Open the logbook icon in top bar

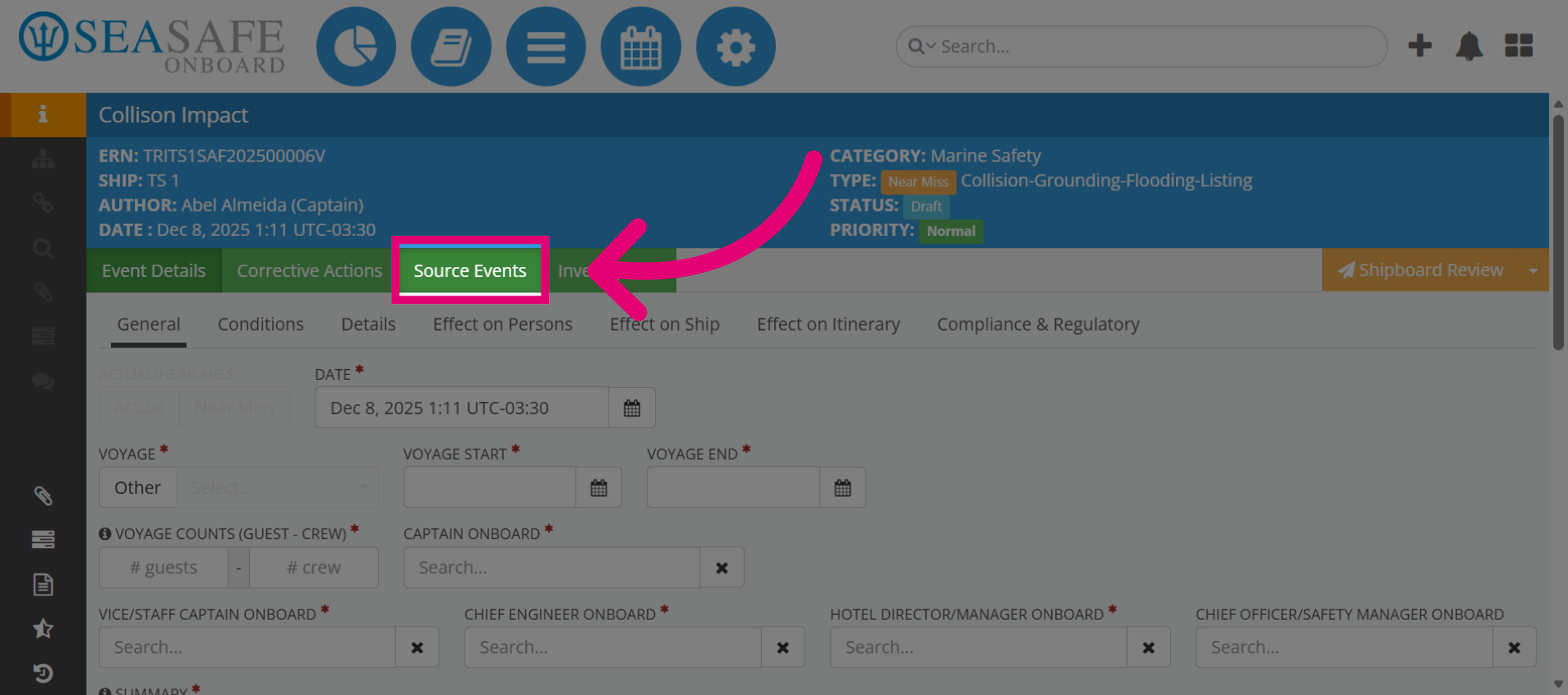[451, 47]
